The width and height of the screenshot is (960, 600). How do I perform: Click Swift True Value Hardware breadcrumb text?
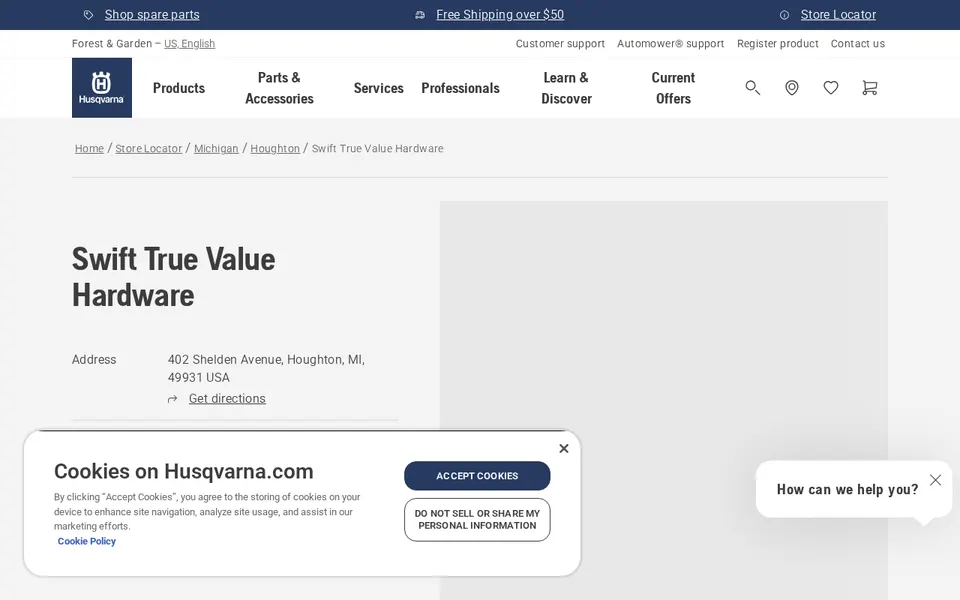[378, 148]
